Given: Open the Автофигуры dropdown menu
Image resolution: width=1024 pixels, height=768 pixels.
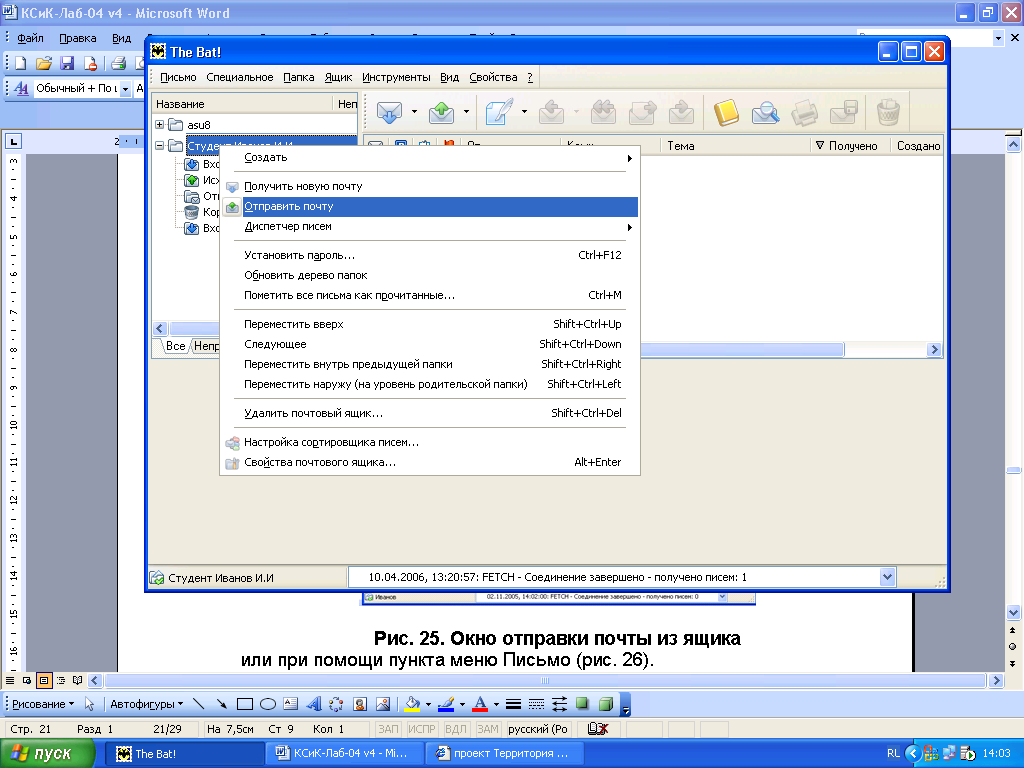Looking at the screenshot, I should (x=146, y=704).
